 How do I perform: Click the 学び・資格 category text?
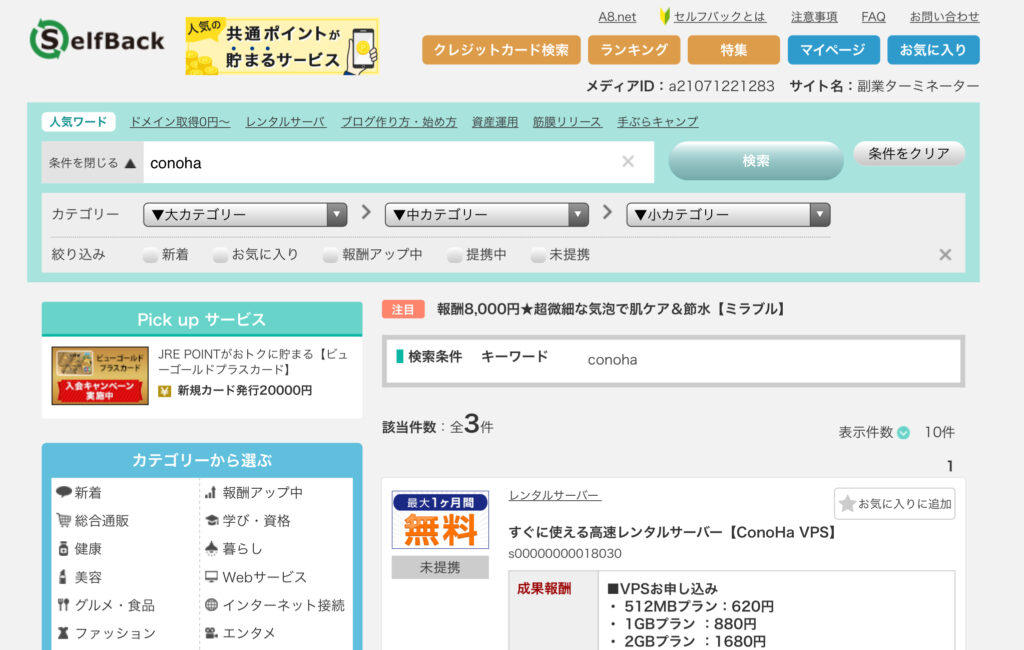click(257, 521)
